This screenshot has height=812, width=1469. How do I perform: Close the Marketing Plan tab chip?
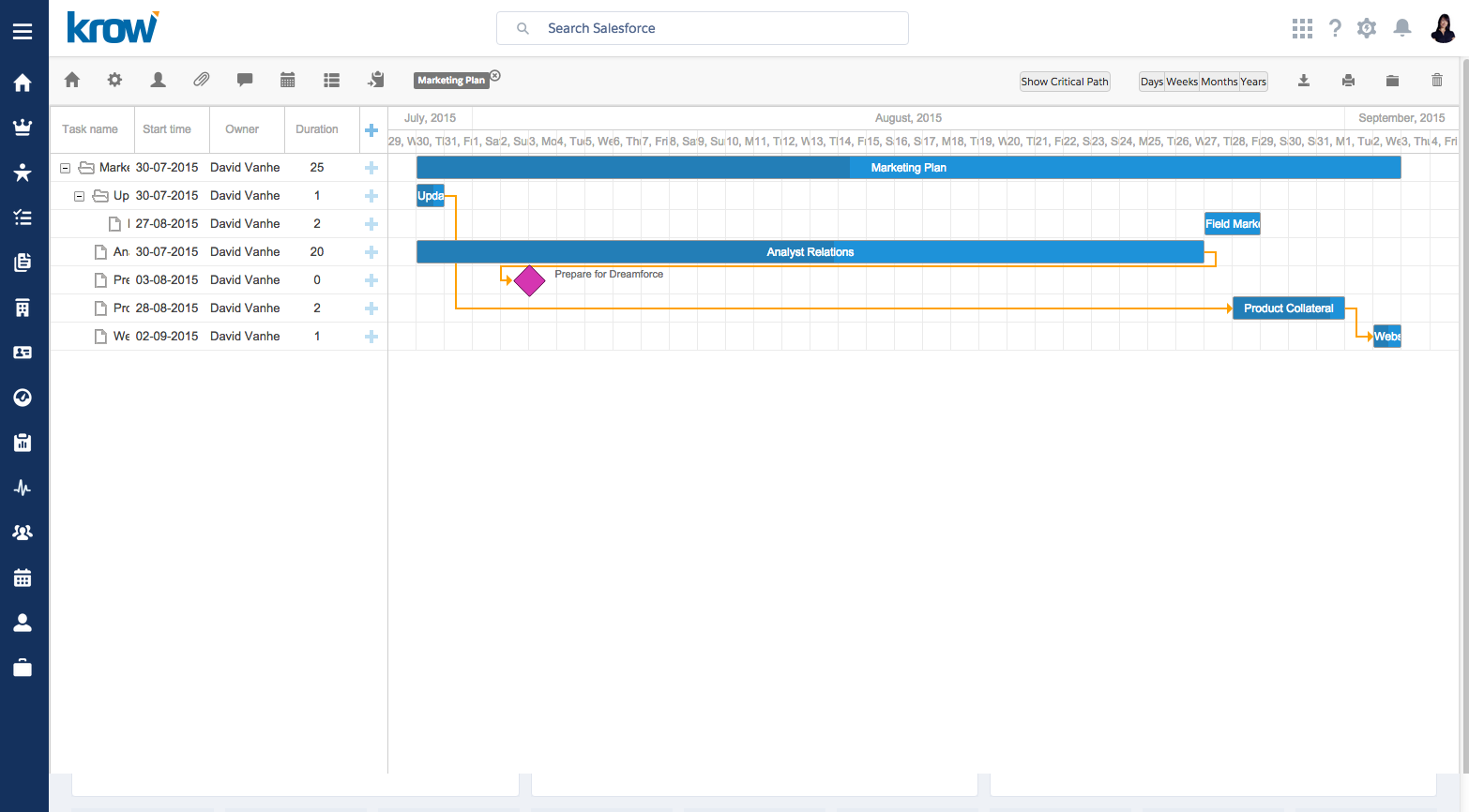495,76
